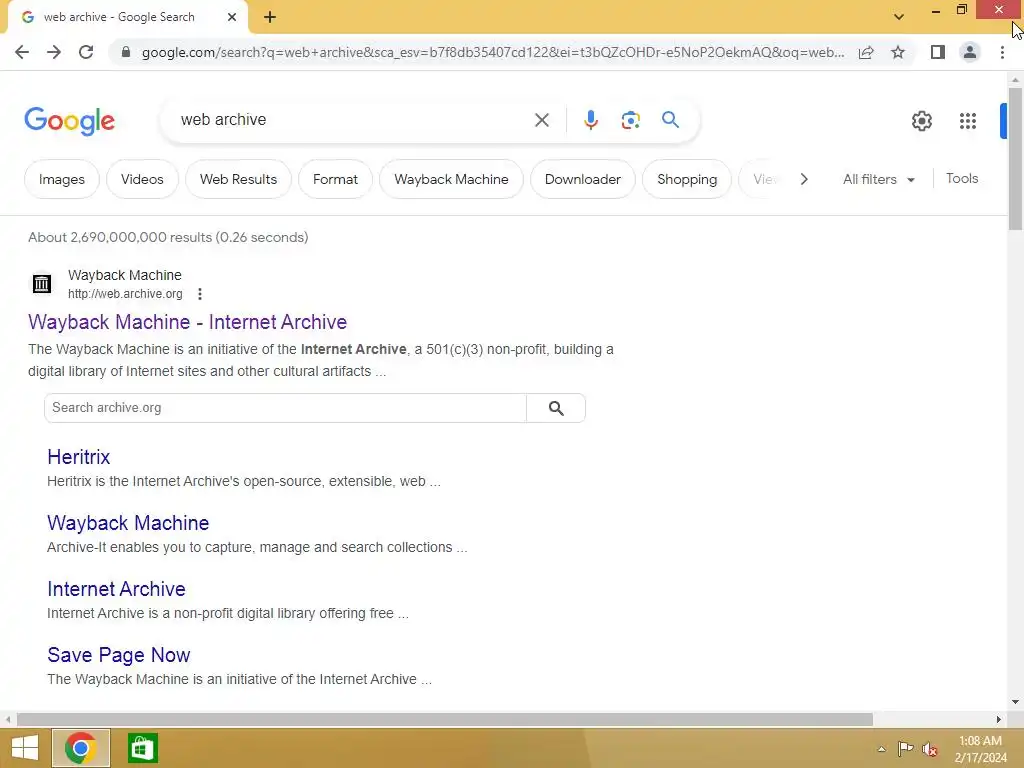Open more options beside web.archive.org
Screen dimensions: 1024x768
click(200, 294)
